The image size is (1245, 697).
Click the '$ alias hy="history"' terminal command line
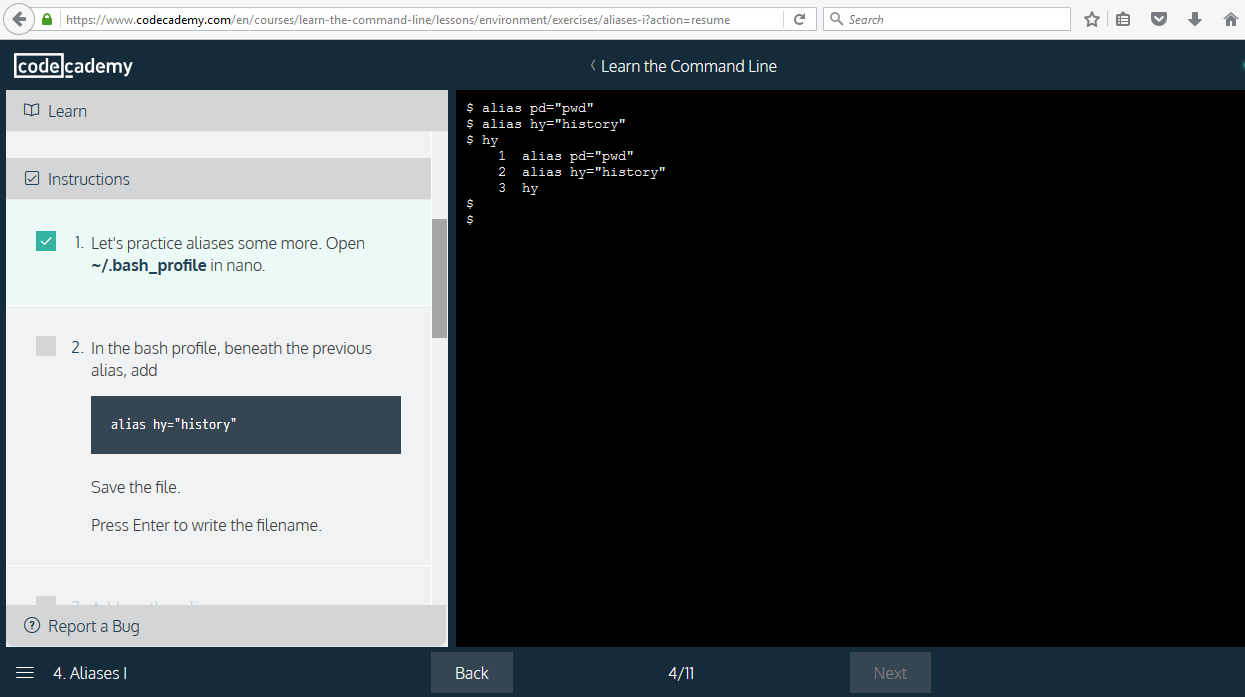(546, 124)
